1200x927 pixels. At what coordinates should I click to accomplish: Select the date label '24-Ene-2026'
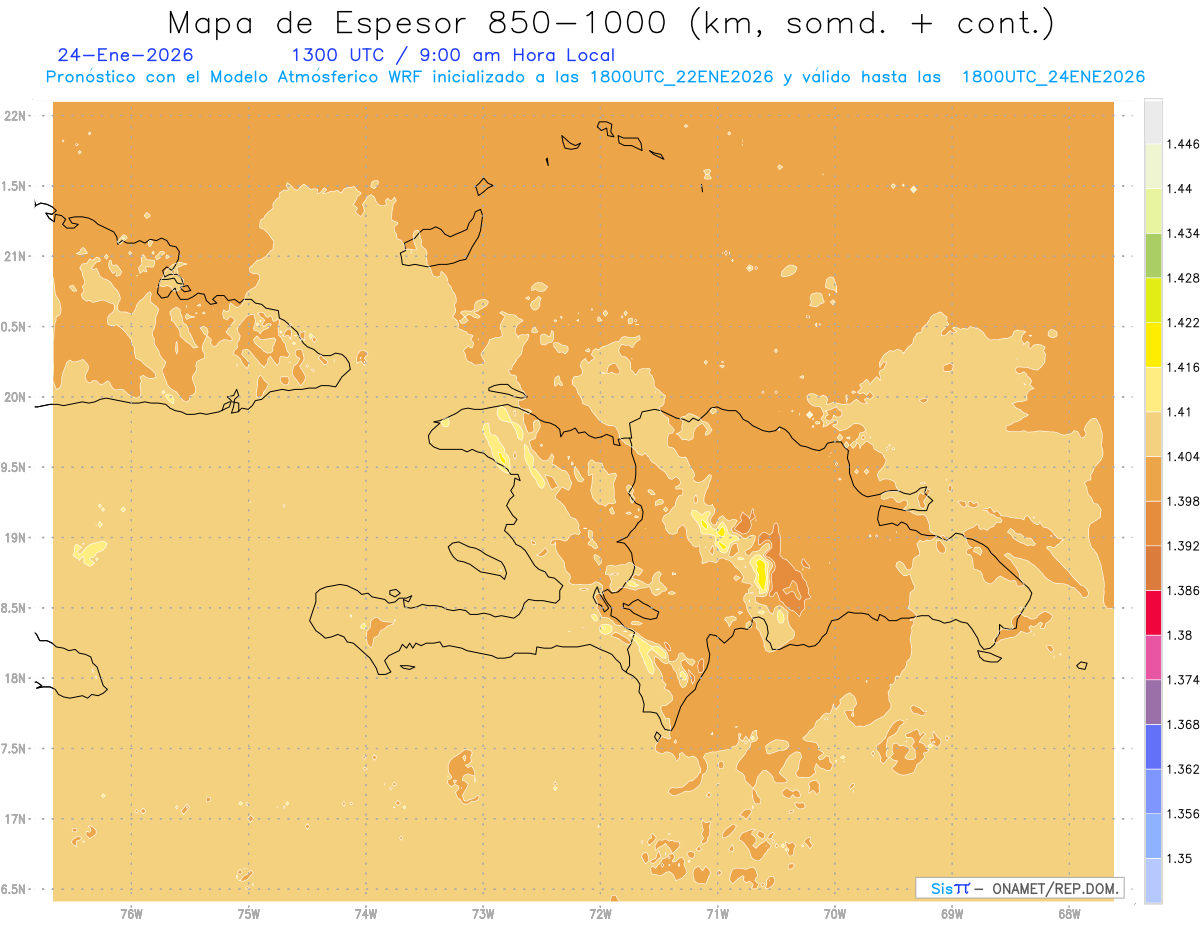[126, 56]
